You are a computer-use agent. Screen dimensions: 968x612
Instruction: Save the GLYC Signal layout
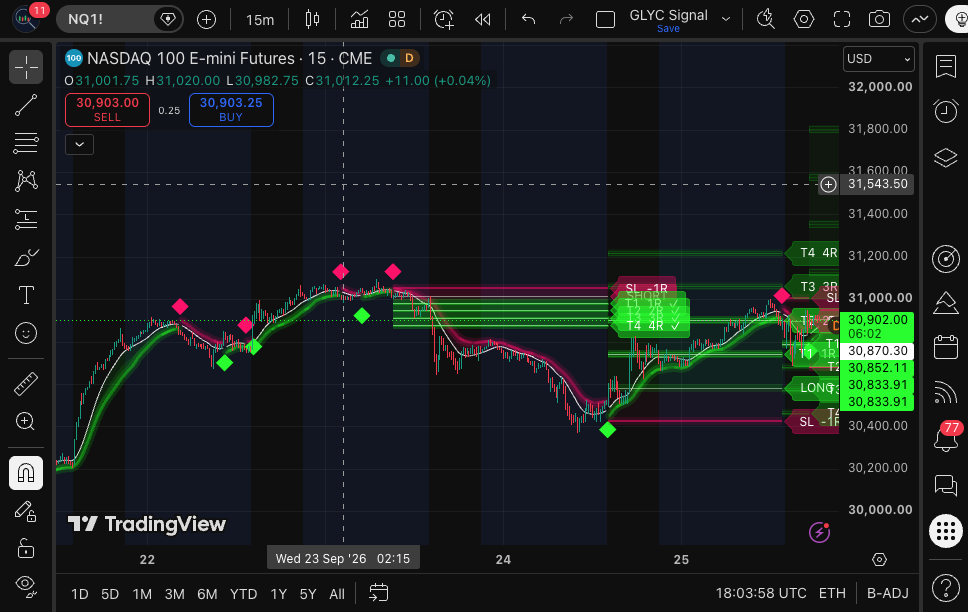point(668,28)
